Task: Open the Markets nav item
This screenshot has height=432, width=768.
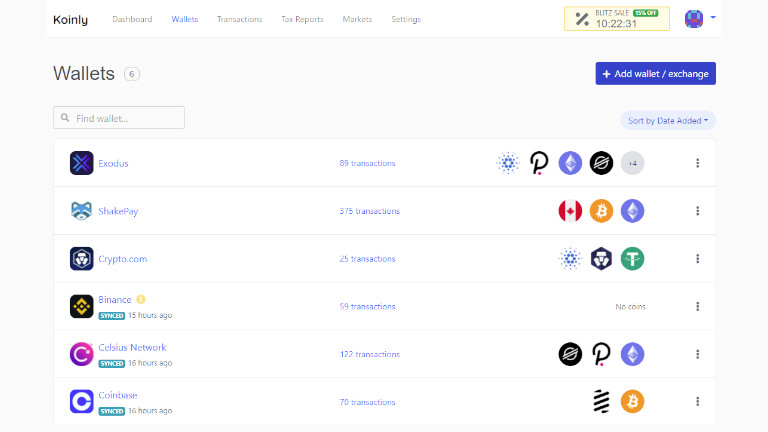Action: [357, 19]
